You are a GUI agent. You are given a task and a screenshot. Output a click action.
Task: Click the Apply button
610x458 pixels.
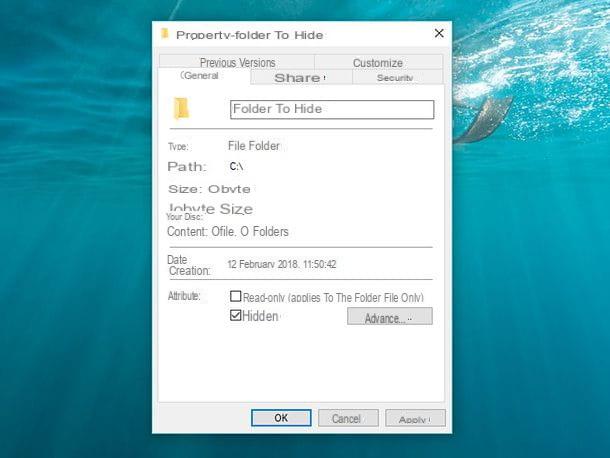coord(415,419)
